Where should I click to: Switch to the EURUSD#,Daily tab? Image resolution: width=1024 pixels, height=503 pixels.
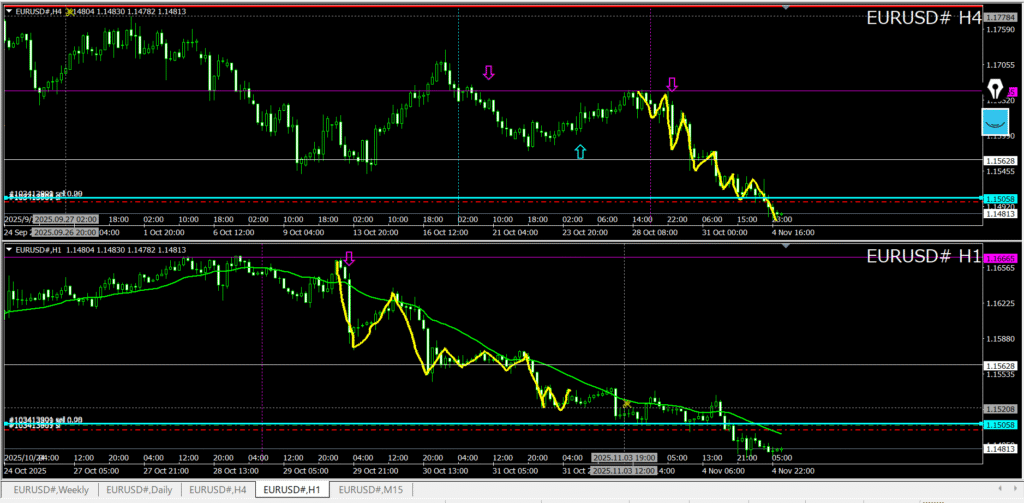pyautogui.click(x=141, y=489)
